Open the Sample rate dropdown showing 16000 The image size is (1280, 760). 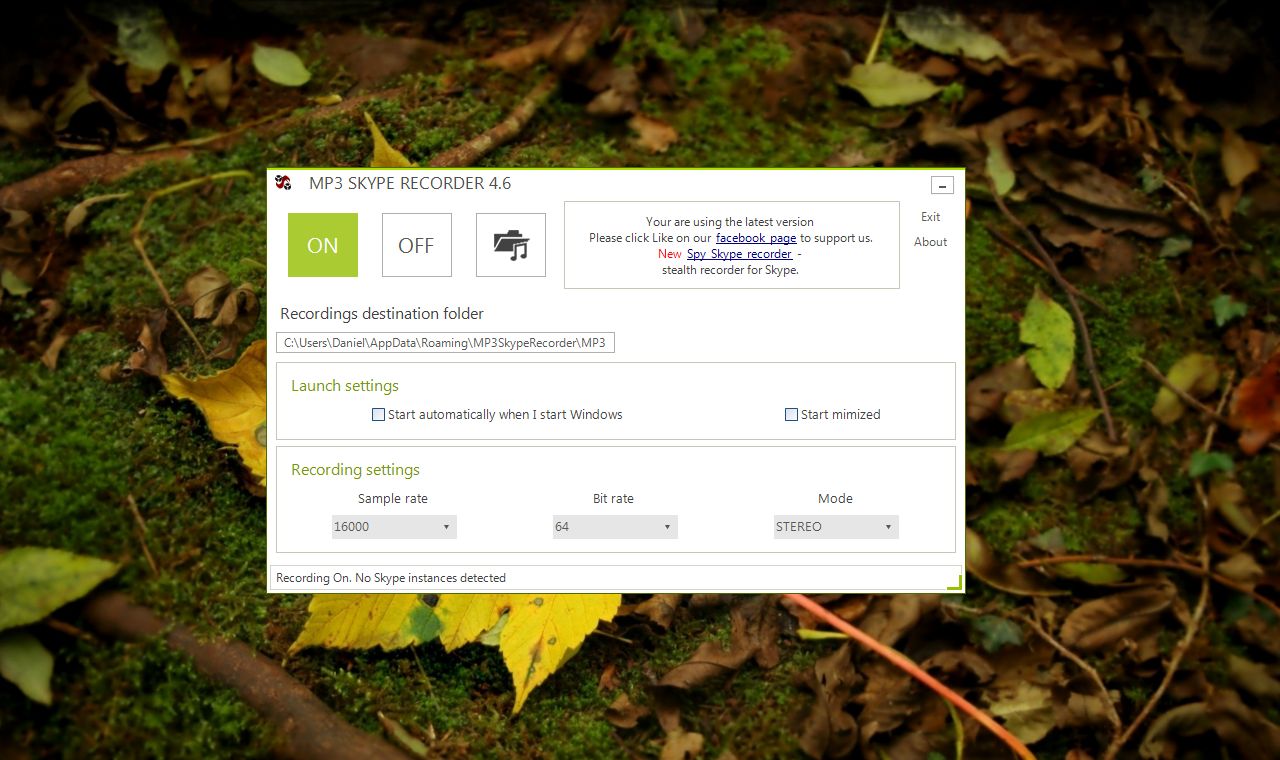pos(394,527)
